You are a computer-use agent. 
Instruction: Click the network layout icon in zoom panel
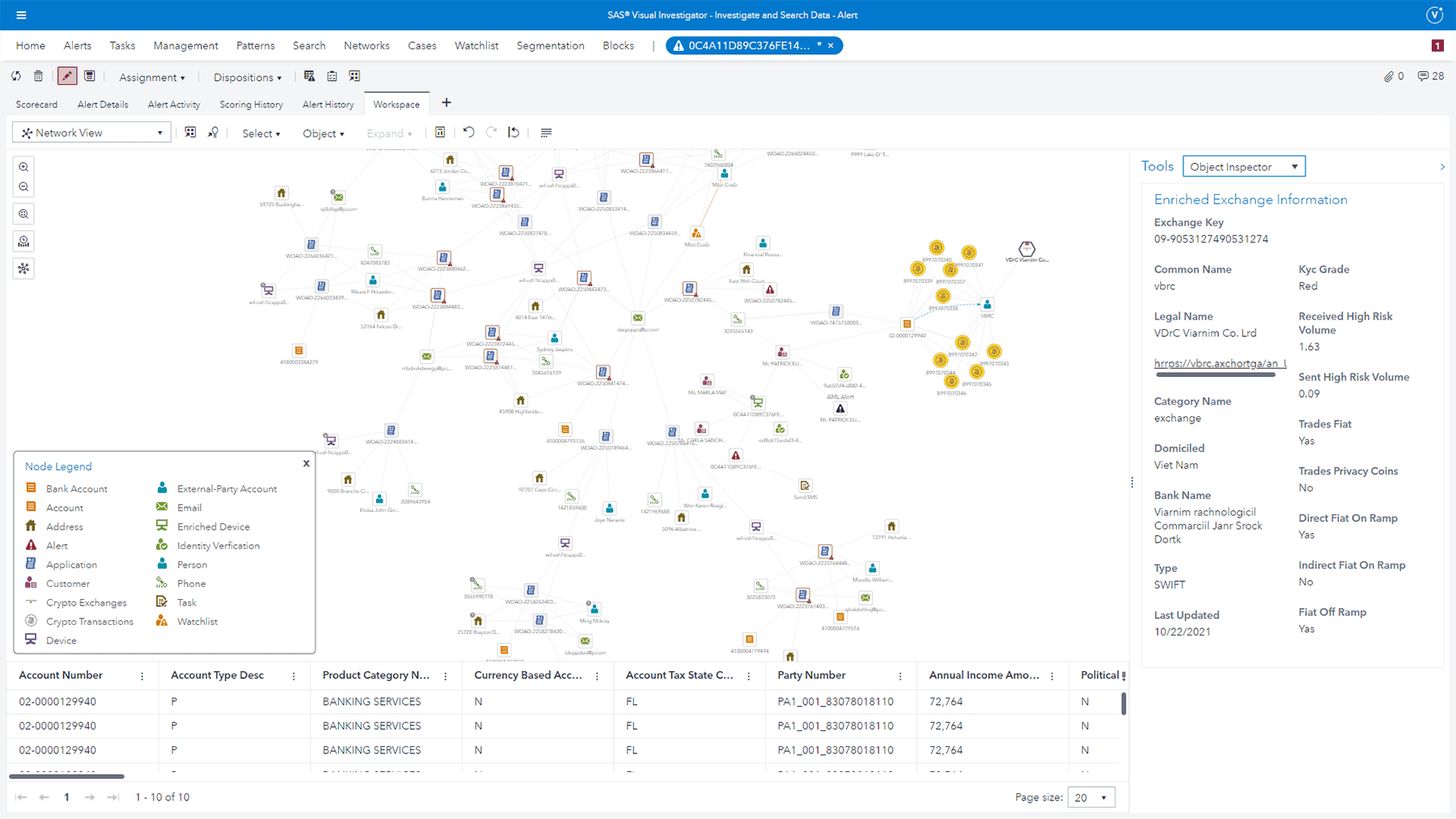(23, 268)
